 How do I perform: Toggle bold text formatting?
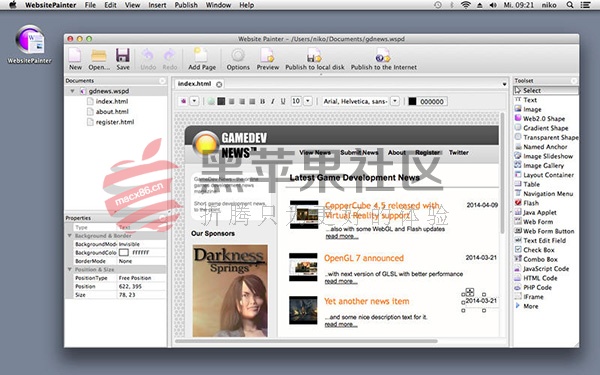coord(262,101)
